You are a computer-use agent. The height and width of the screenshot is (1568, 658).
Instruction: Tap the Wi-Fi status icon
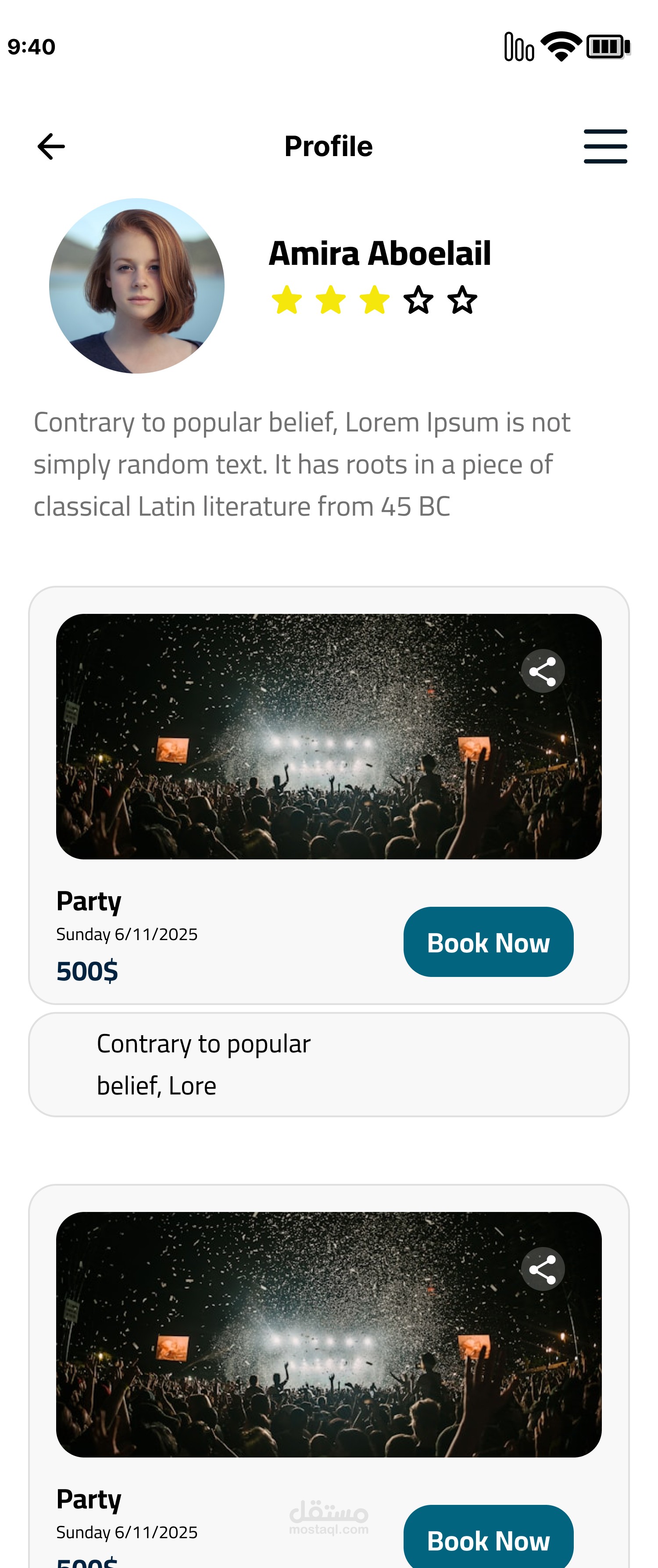click(x=561, y=46)
